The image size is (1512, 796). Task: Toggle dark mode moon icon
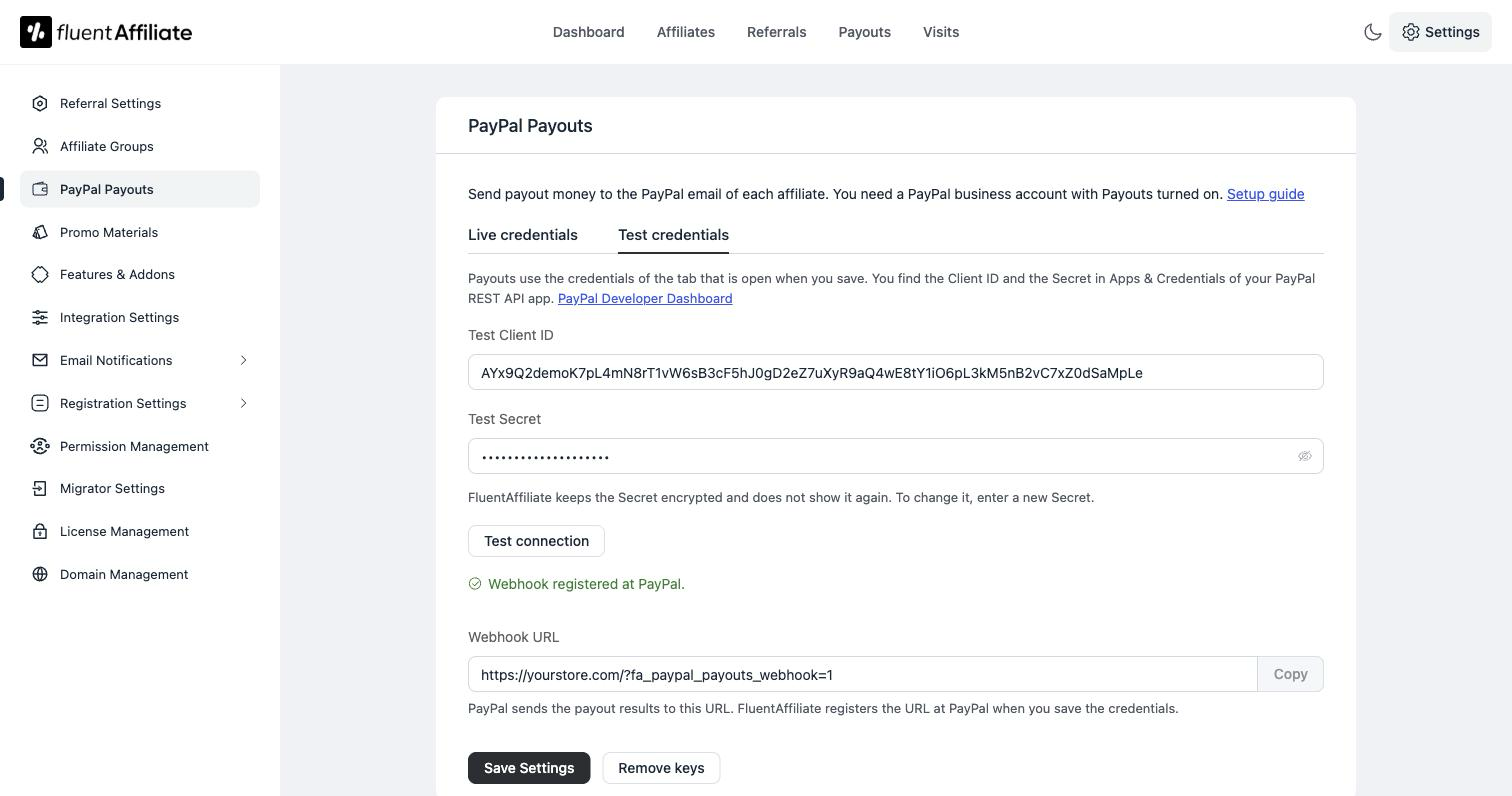point(1373,32)
